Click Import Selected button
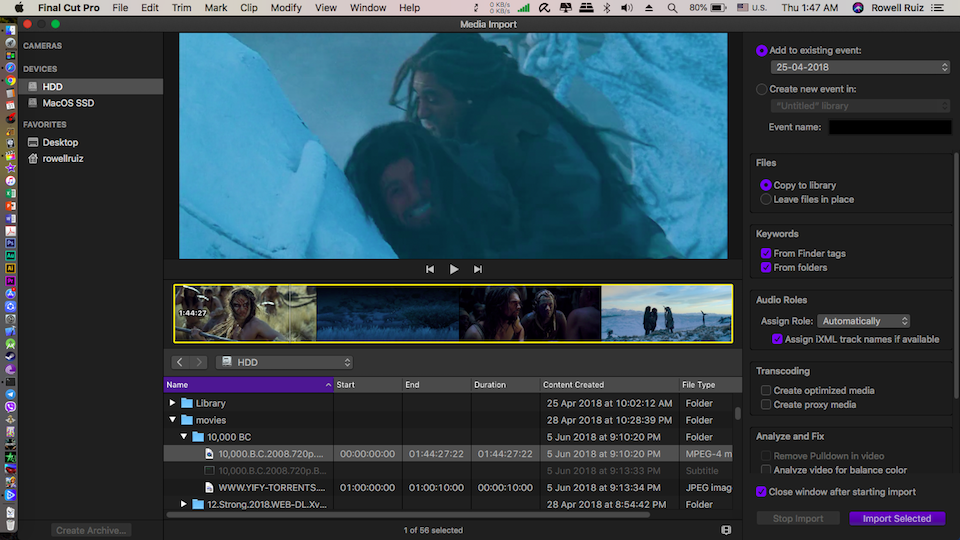960x540 pixels. click(897, 519)
